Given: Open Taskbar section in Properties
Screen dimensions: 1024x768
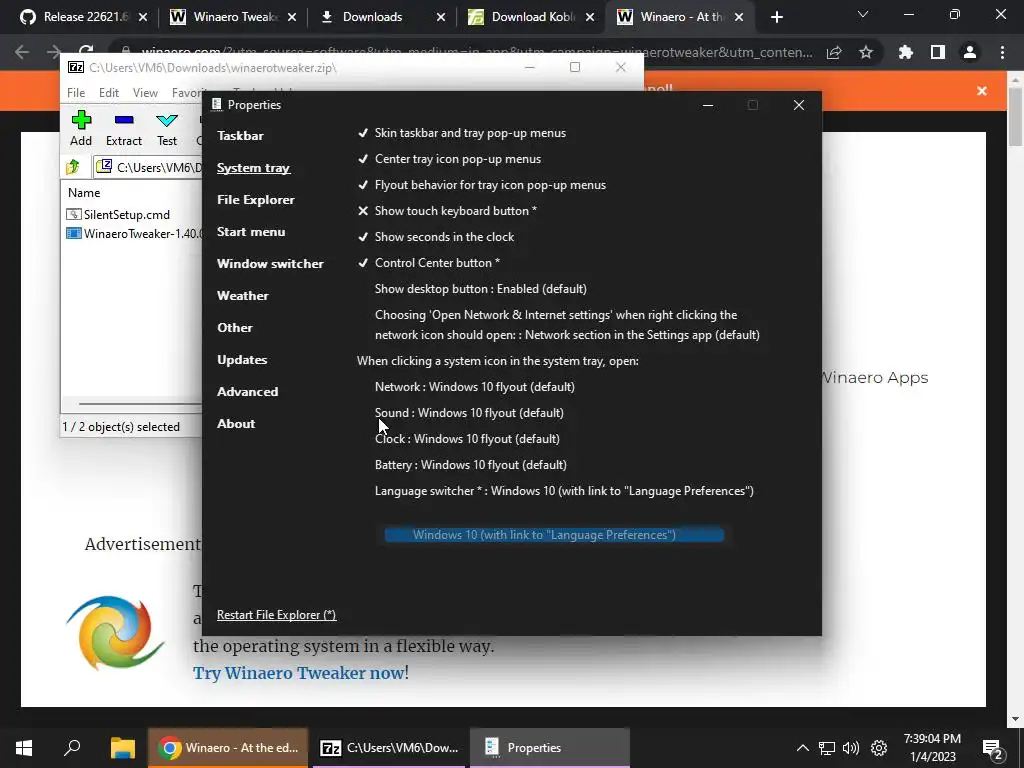Looking at the screenshot, I should point(240,136).
